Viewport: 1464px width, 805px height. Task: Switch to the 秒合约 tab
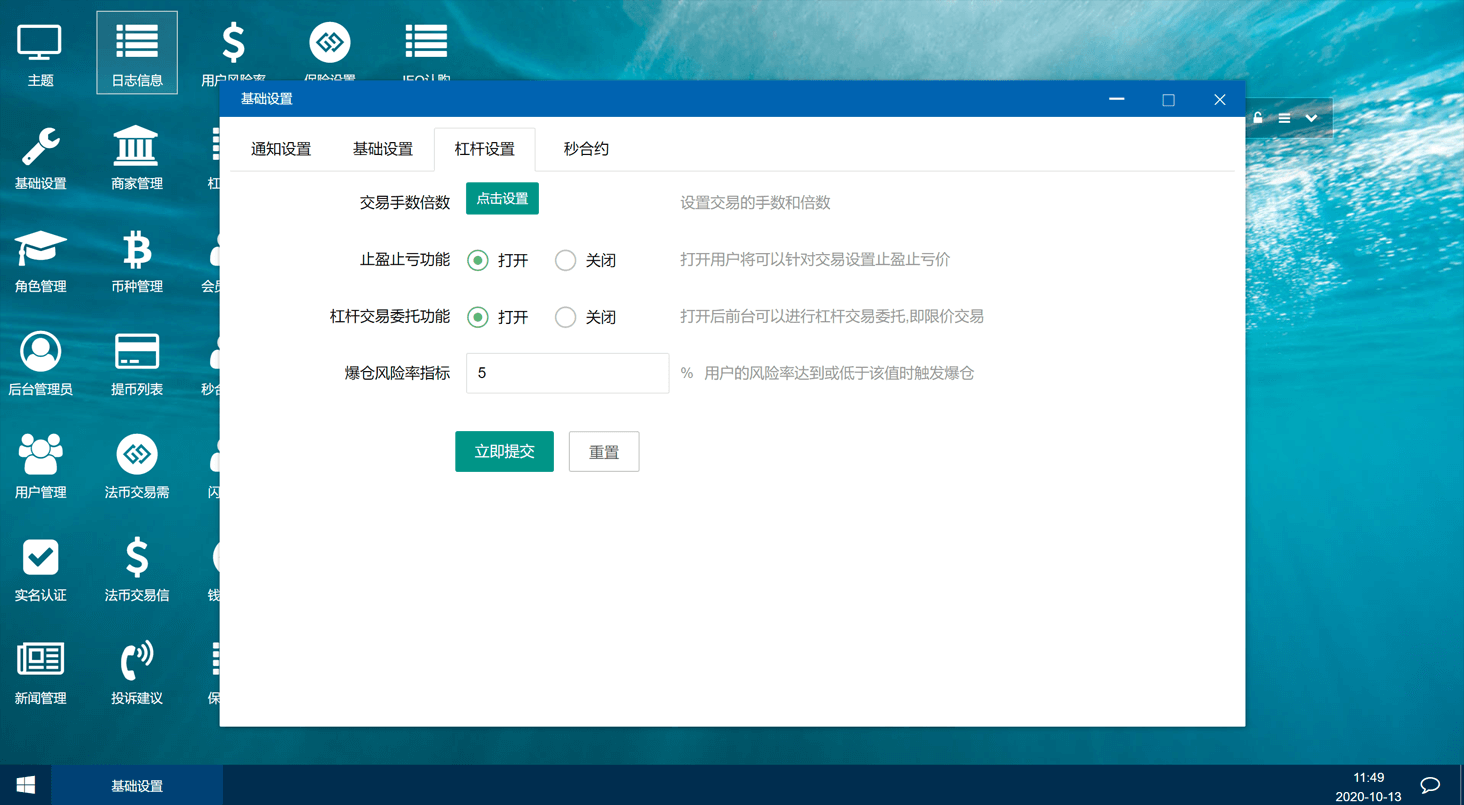click(x=586, y=149)
